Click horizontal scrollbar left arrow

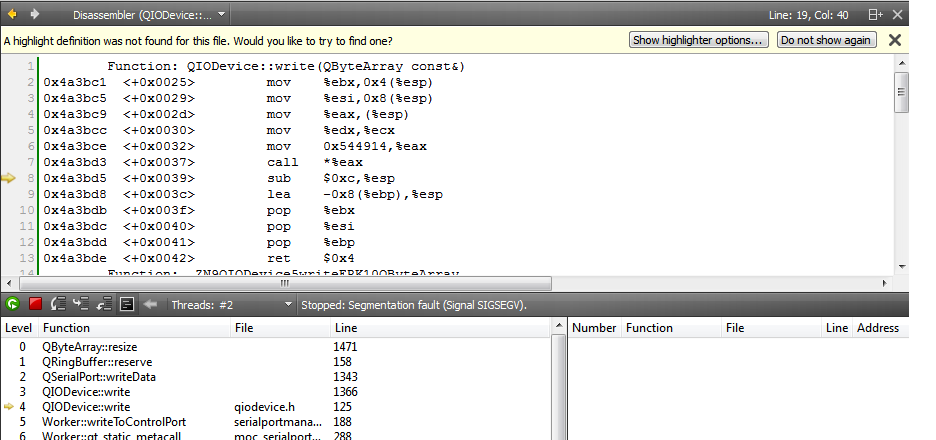click(8, 283)
